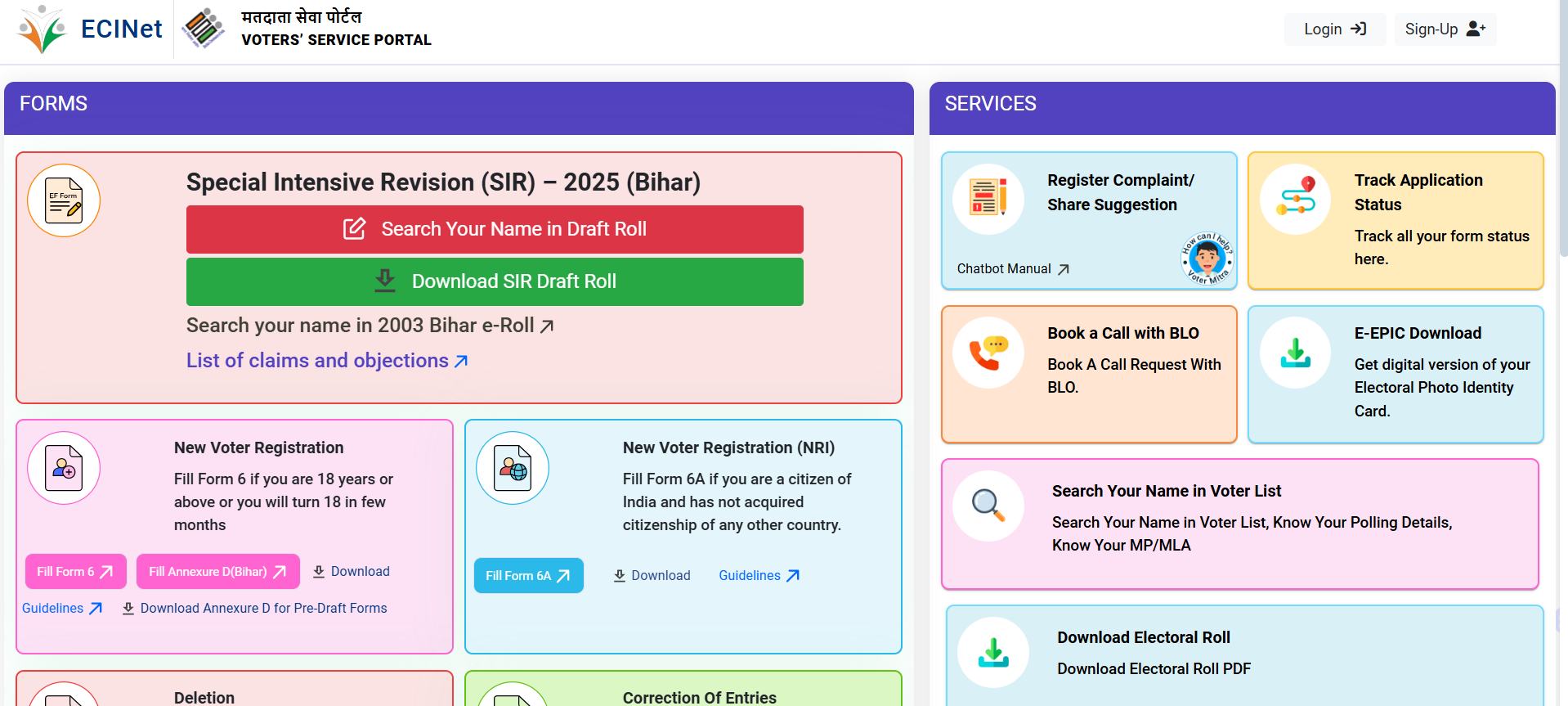The image size is (1568, 706).
Task: Click the Book a Call phone icon
Action: click(x=988, y=353)
